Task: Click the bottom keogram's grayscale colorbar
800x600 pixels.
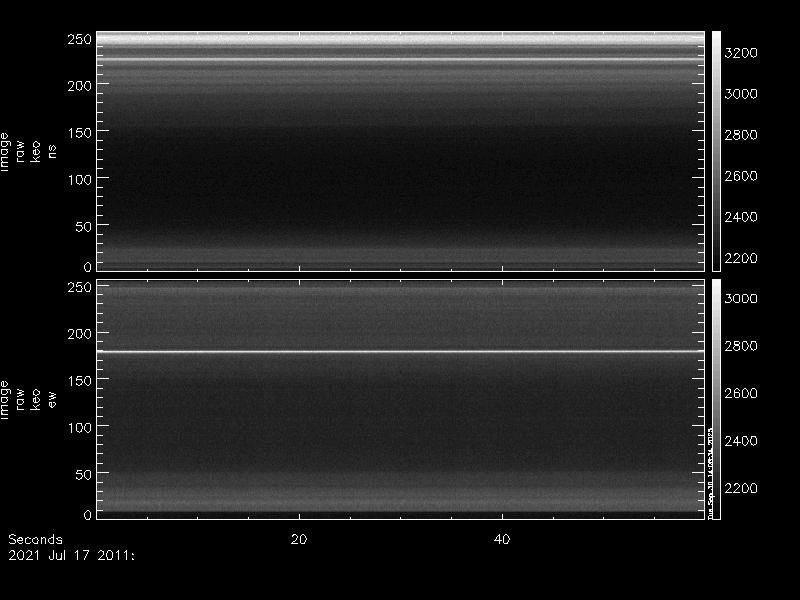Action: (x=716, y=398)
